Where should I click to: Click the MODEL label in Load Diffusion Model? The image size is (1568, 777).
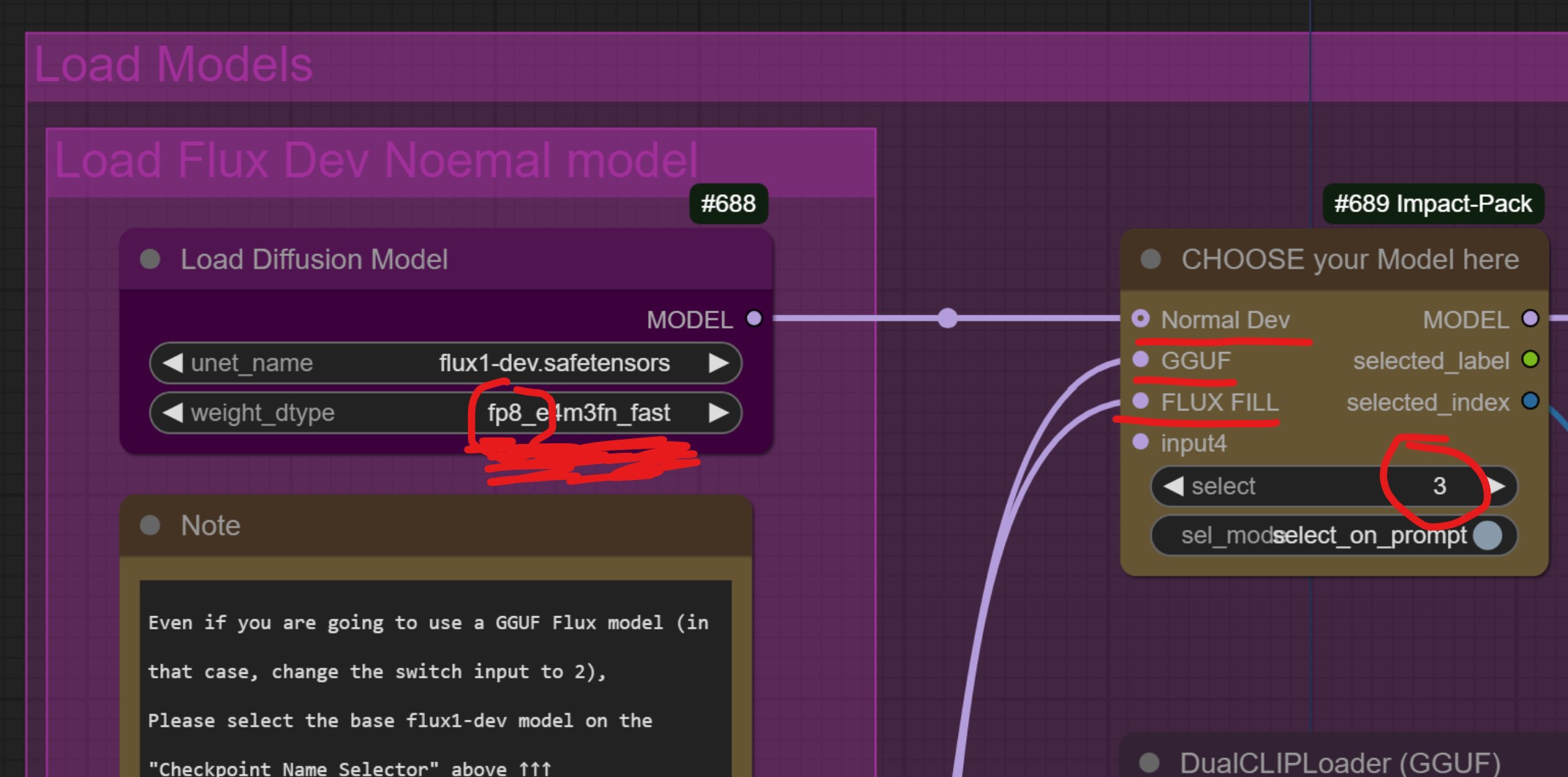coord(690,320)
